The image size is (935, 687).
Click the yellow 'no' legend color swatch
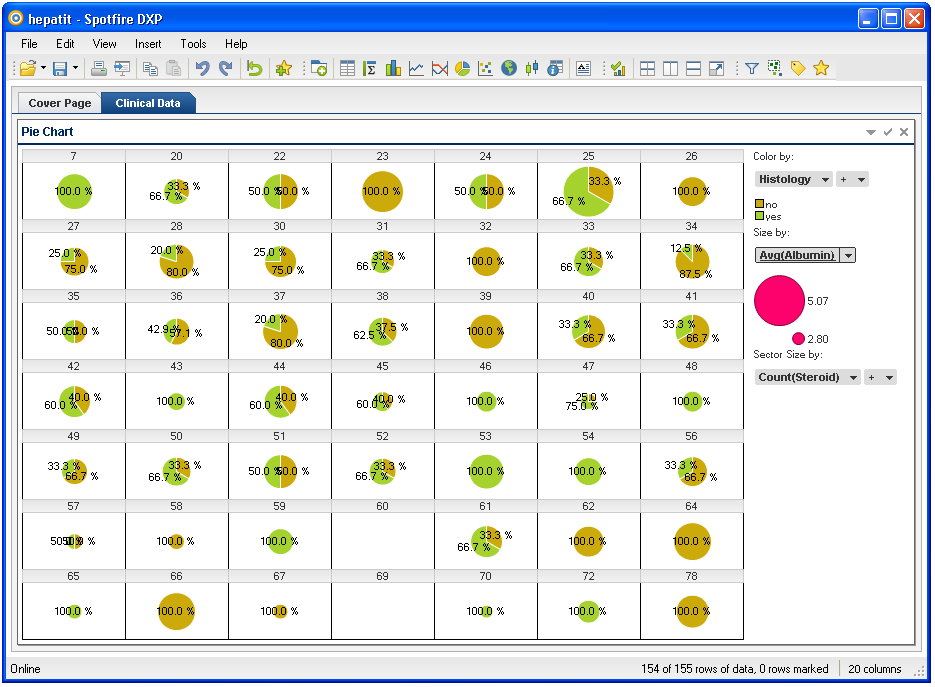pos(759,204)
